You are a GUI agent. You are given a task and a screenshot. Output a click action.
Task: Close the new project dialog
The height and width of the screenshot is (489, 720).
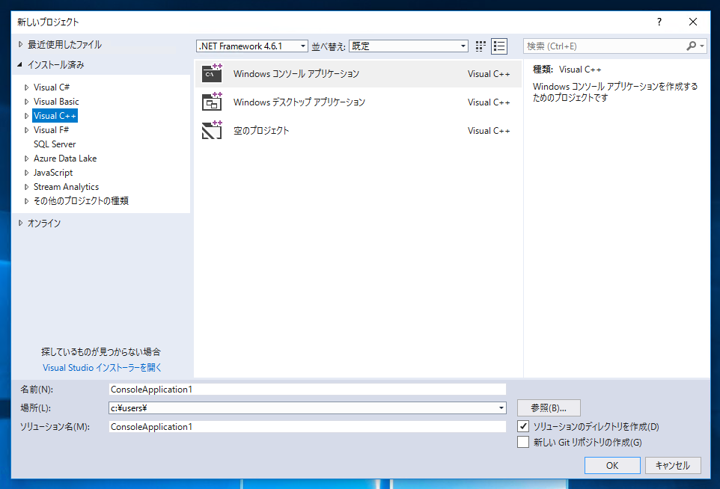tap(693, 22)
